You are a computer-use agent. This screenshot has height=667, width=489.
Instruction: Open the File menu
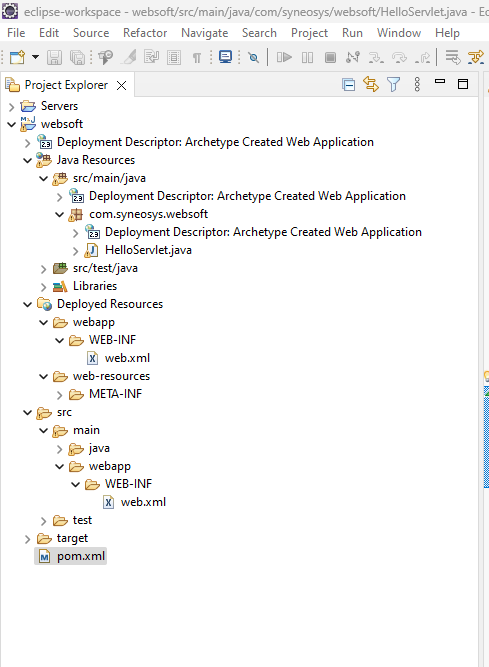(16, 33)
